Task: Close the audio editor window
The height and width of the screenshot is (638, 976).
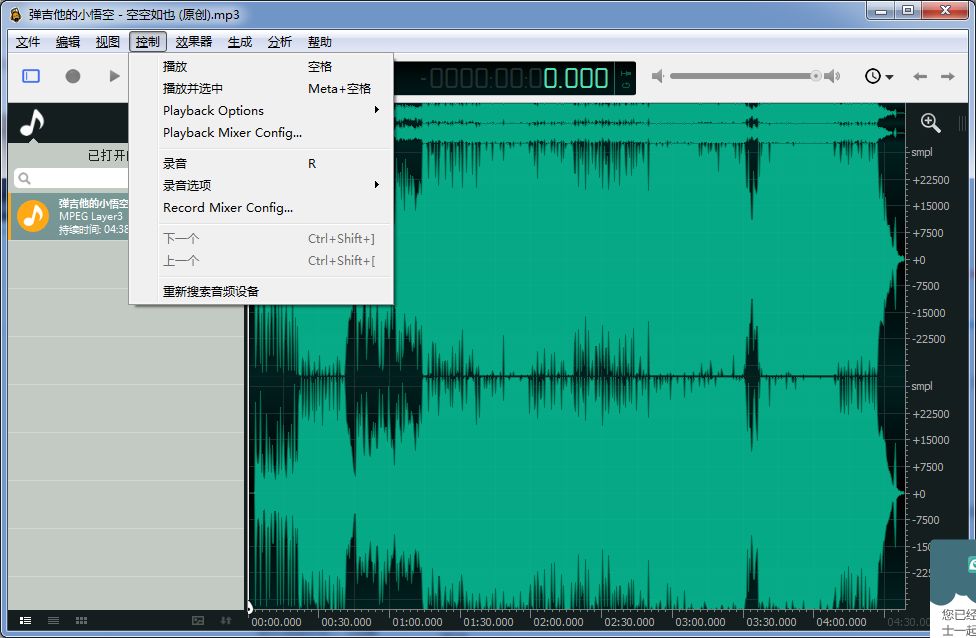Action: coord(946,11)
